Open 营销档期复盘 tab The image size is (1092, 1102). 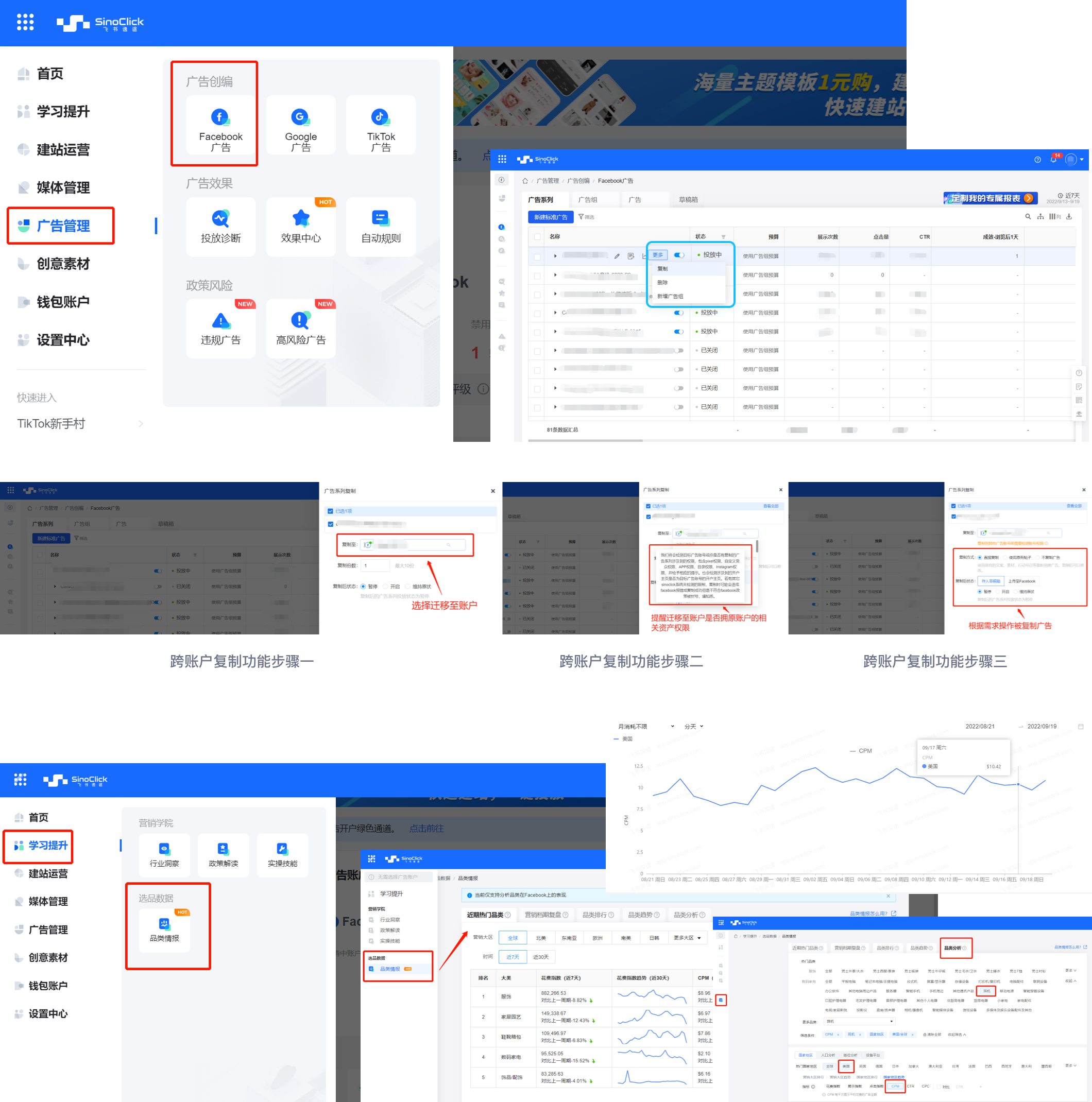coord(546,915)
